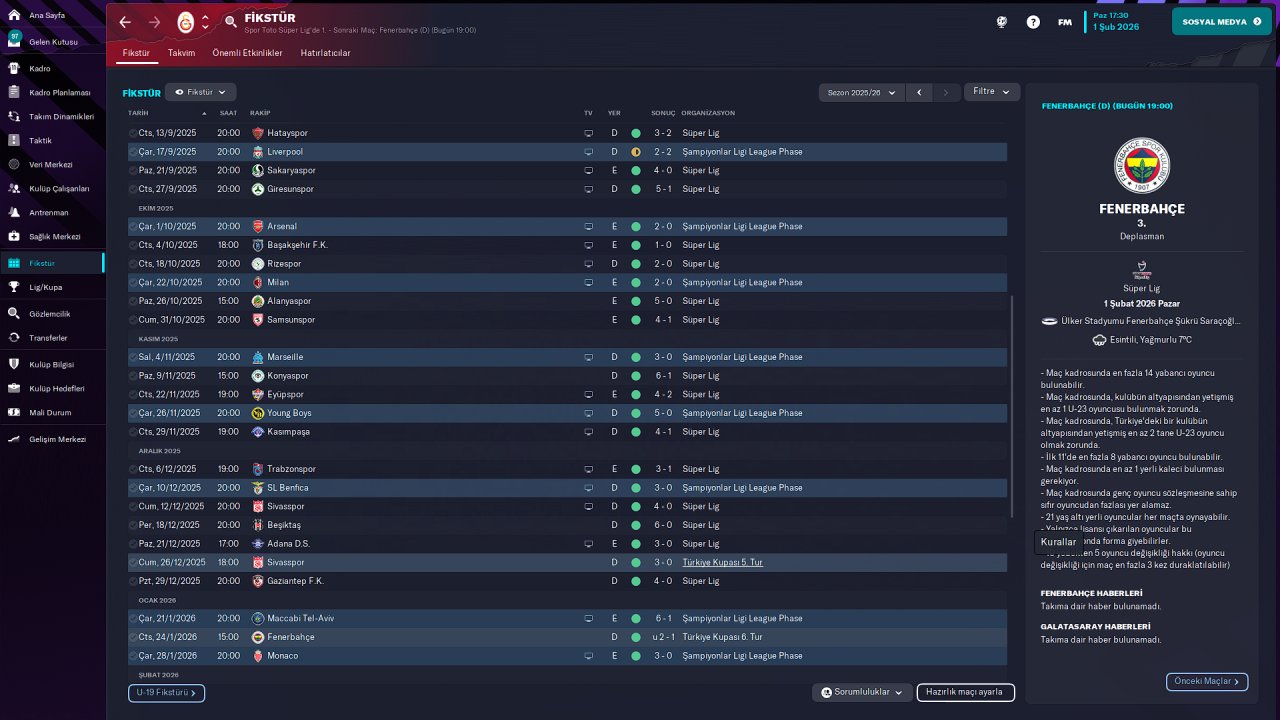
Task: Click Hazırlık maçı ayarla button
Action: [x=964, y=692]
